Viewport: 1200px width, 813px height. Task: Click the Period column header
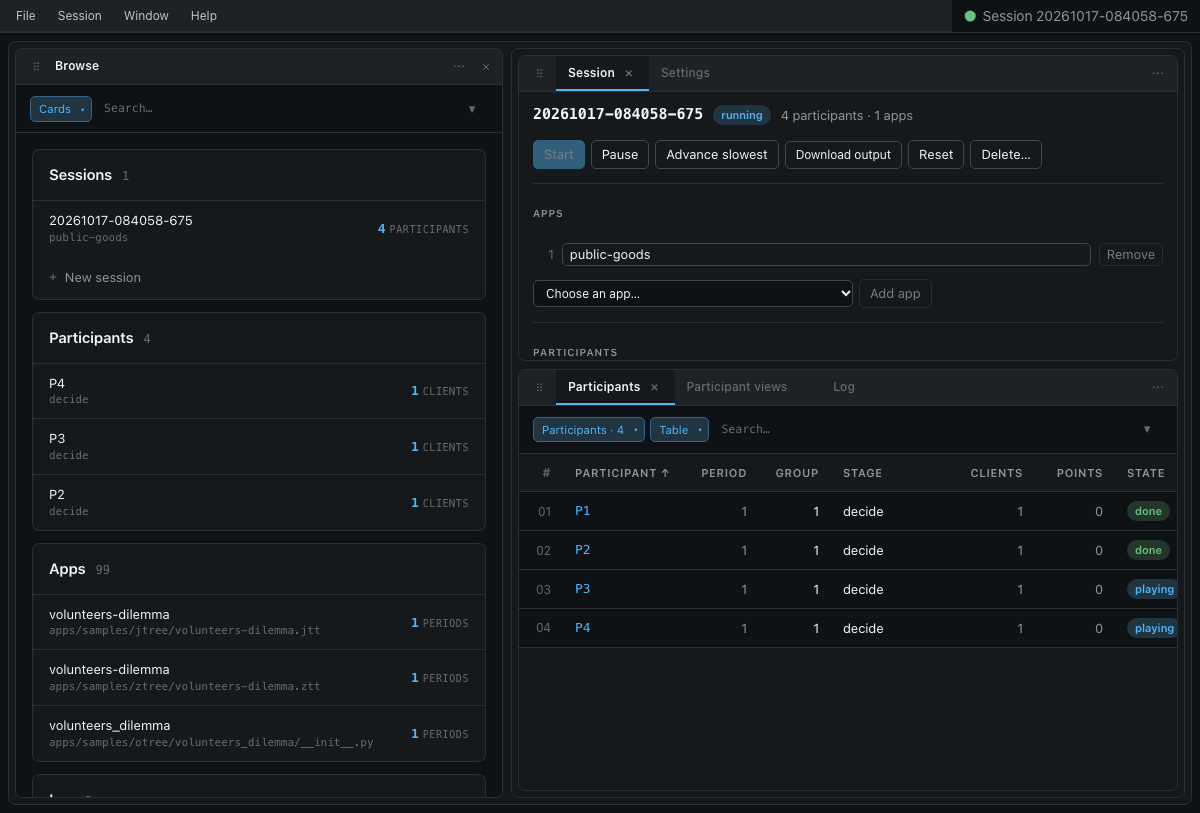[x=724, y=473]
